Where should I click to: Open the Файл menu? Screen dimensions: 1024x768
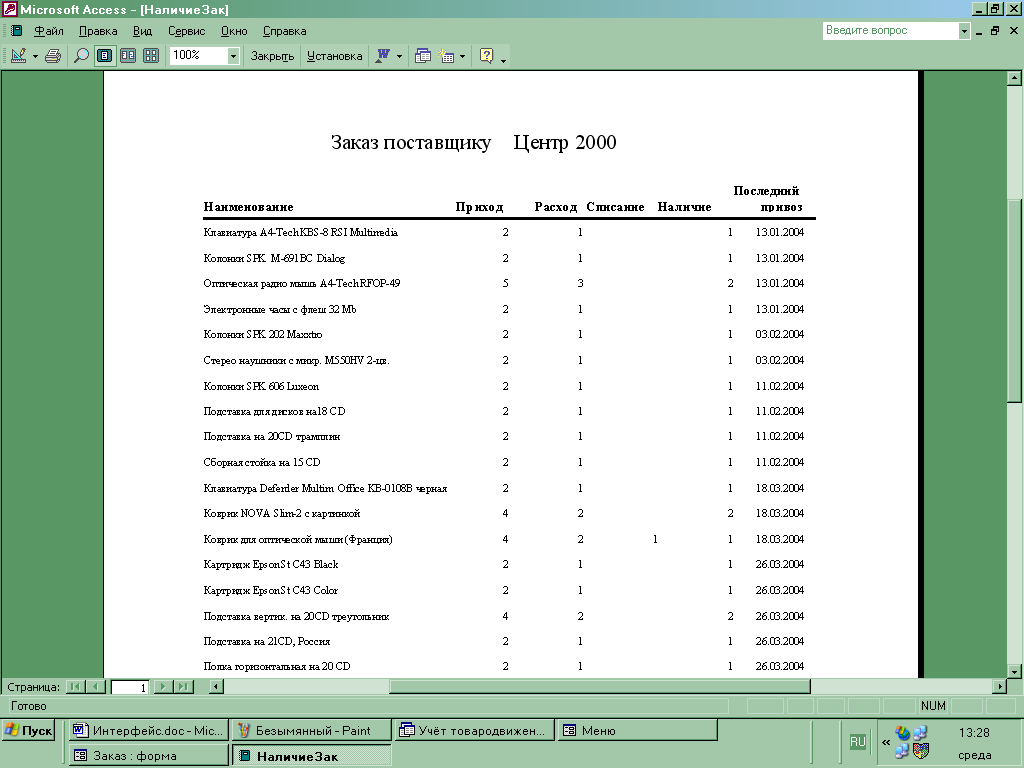pyautogui.click(x=48, y=31)
